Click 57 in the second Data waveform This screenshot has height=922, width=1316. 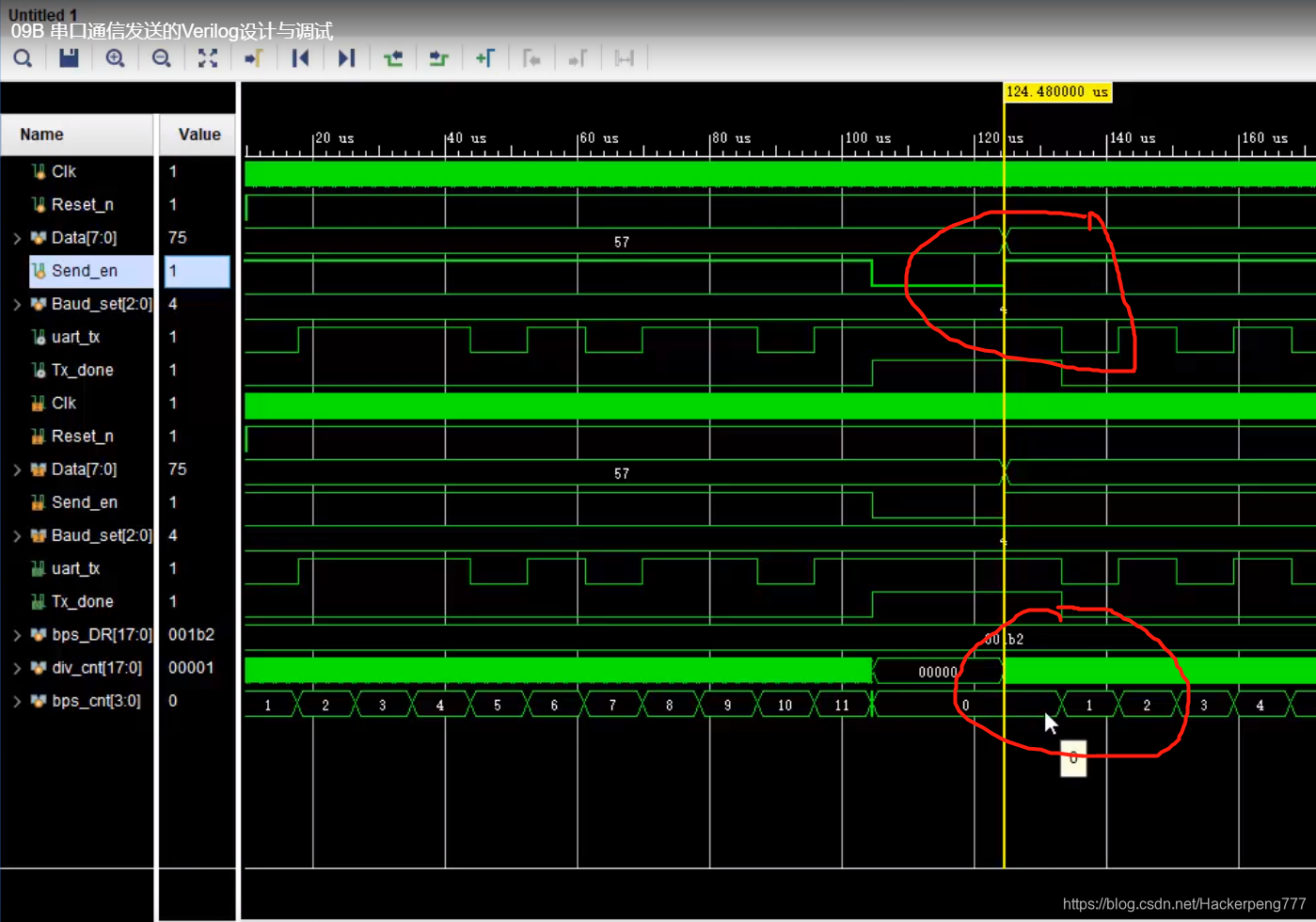pos(622,474)
